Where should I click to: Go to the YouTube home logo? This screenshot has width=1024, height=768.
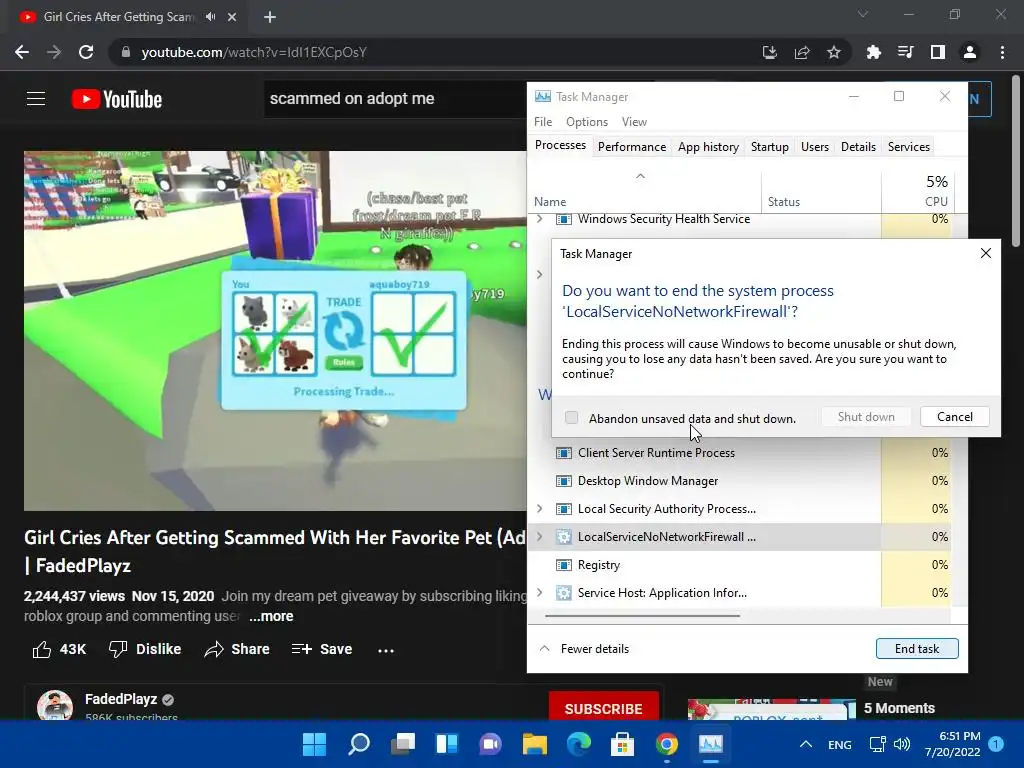(117, 99)
